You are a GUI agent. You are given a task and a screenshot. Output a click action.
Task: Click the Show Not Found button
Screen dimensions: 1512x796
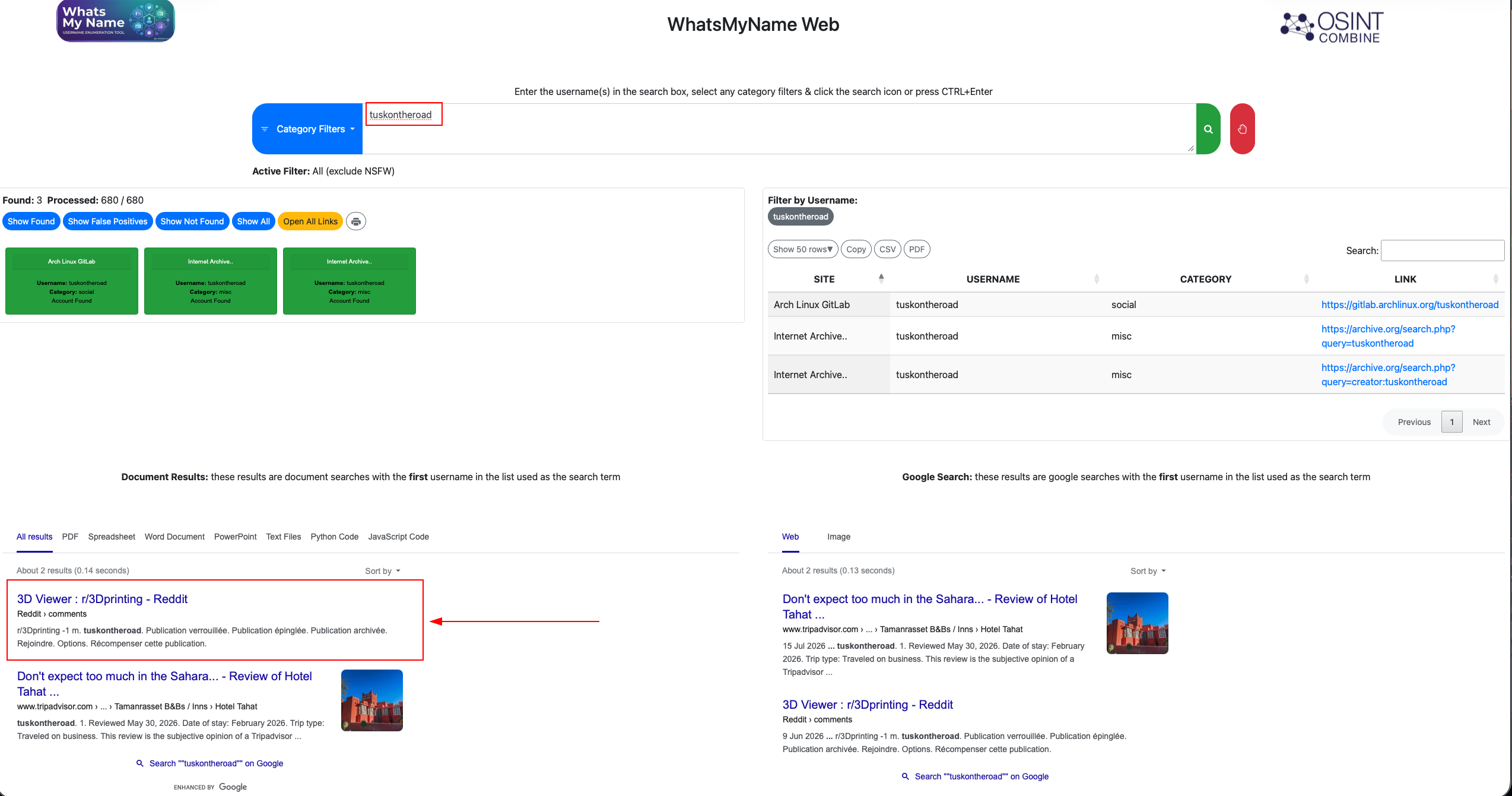[x=192, y=221]
